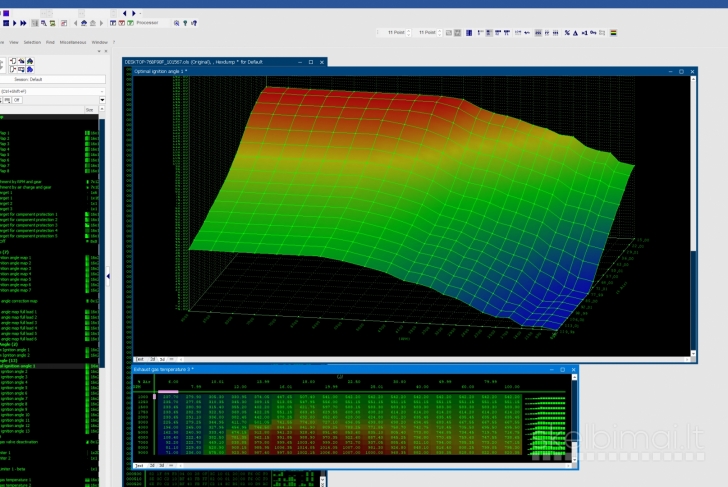Open the Miscellaneous menu

[x=72, y=42]
